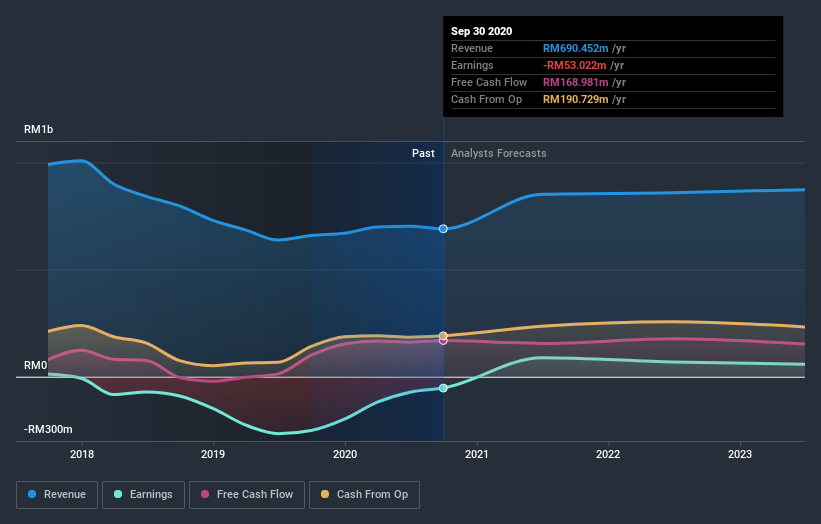Screen dimensions: 821x524
Task: Click the -RM53.022m earnings value
Action: click(x=574, y=65)
